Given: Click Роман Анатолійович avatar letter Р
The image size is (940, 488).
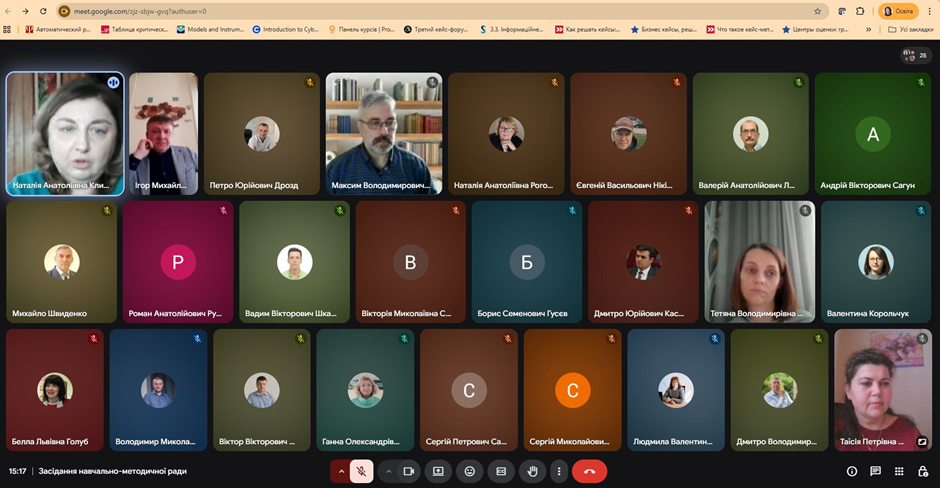Looking at the screenshot, I should tap(178, 262).
